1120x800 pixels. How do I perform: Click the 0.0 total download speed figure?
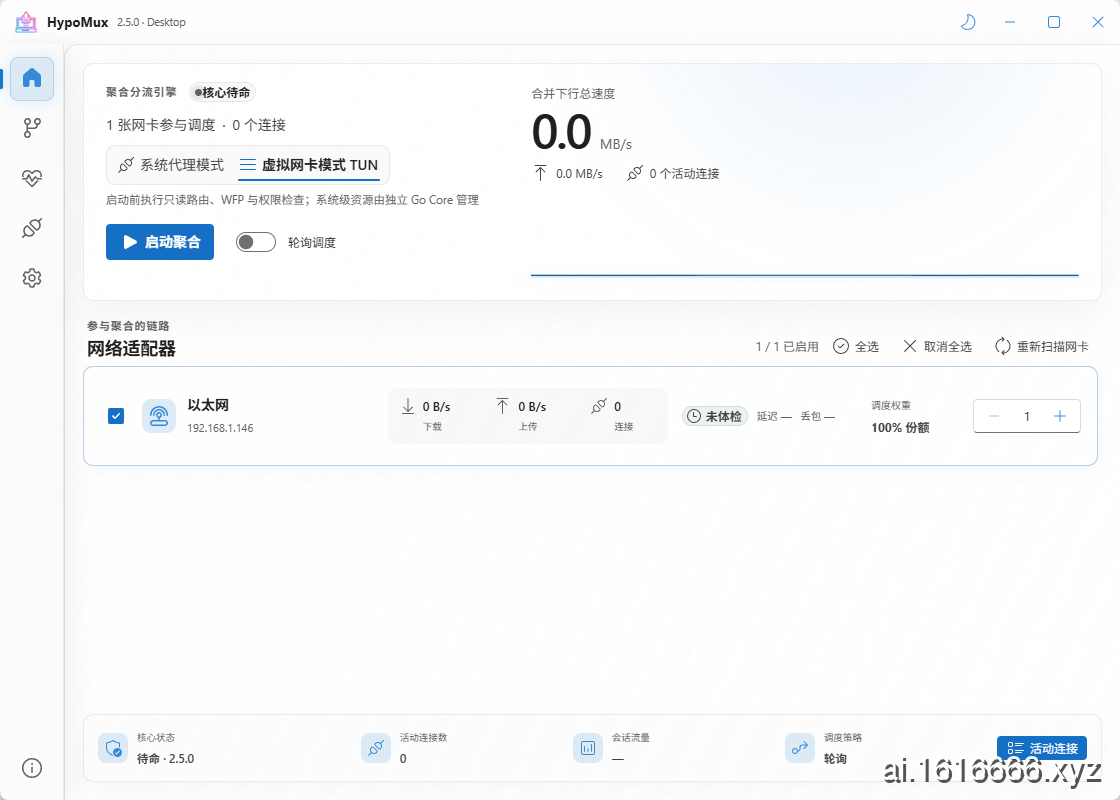(562, 132)
